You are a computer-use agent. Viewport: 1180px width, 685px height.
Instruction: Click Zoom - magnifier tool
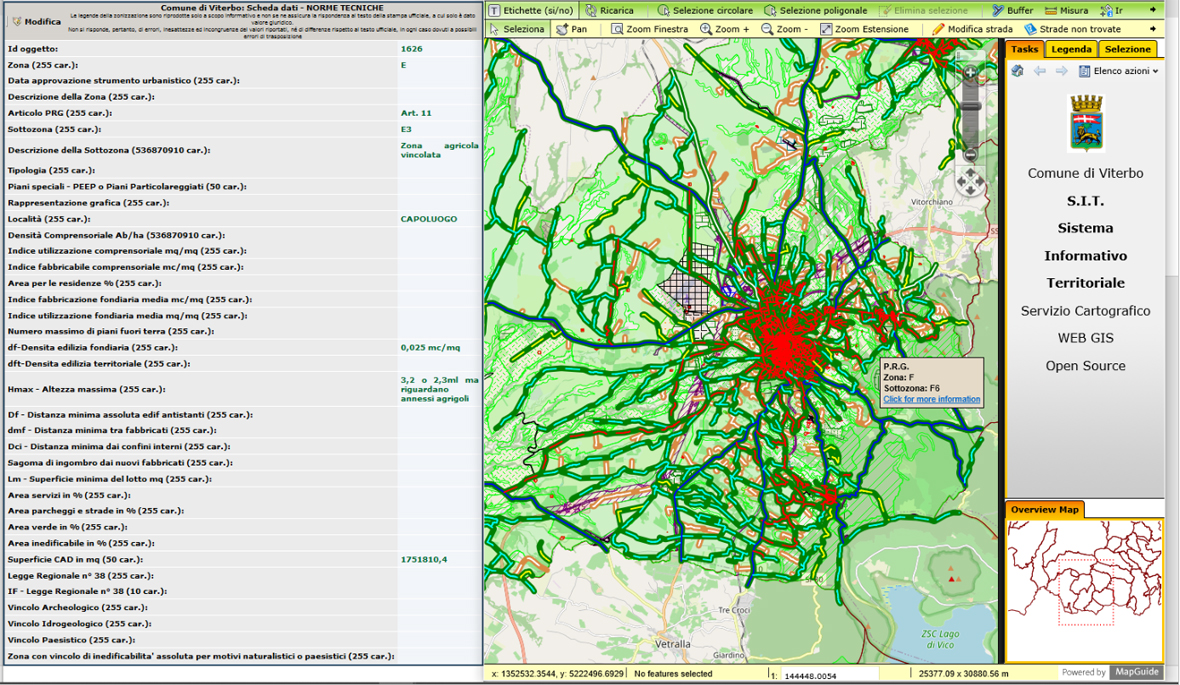click(x=784, y=29)
